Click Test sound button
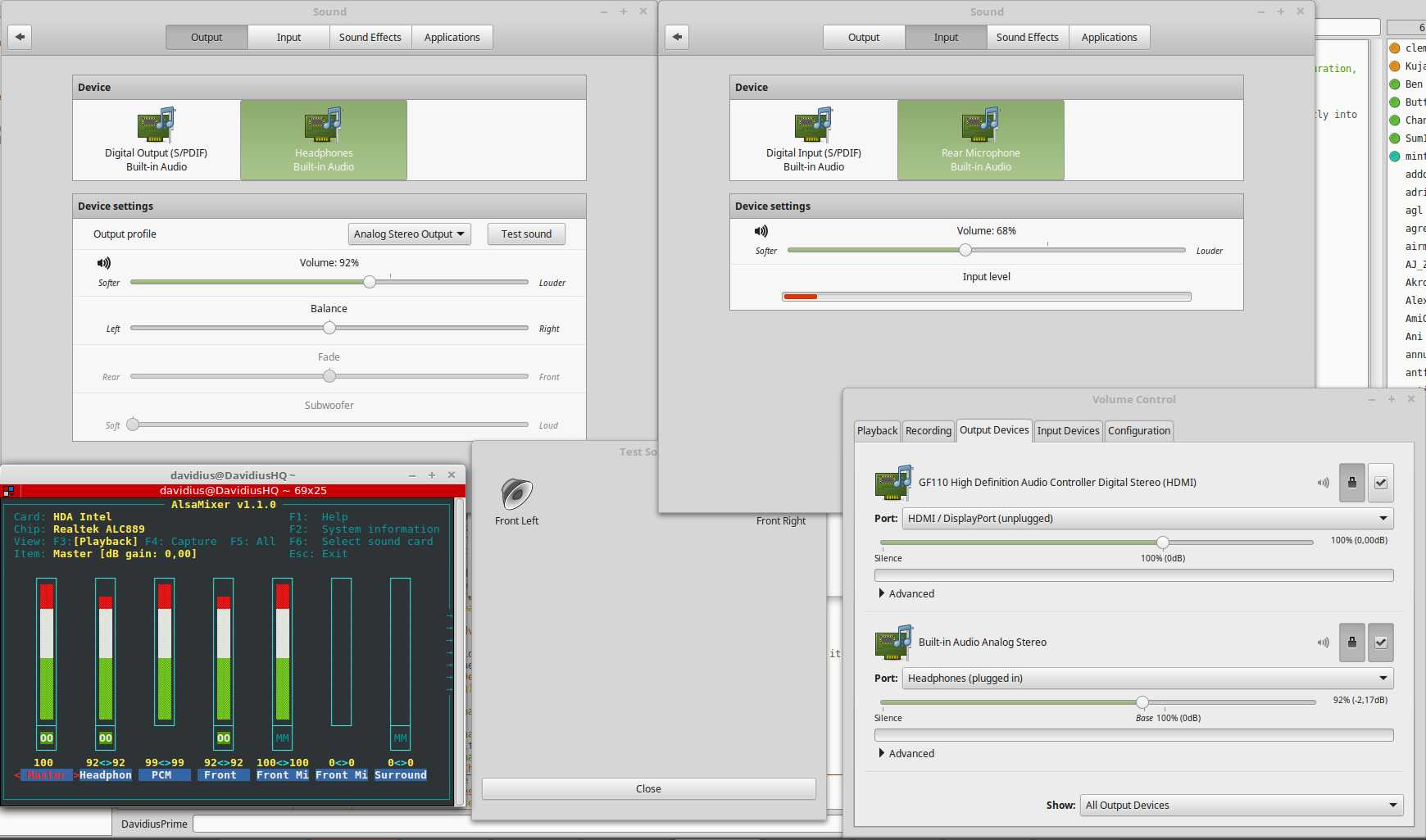 click(x=526, y=234)
